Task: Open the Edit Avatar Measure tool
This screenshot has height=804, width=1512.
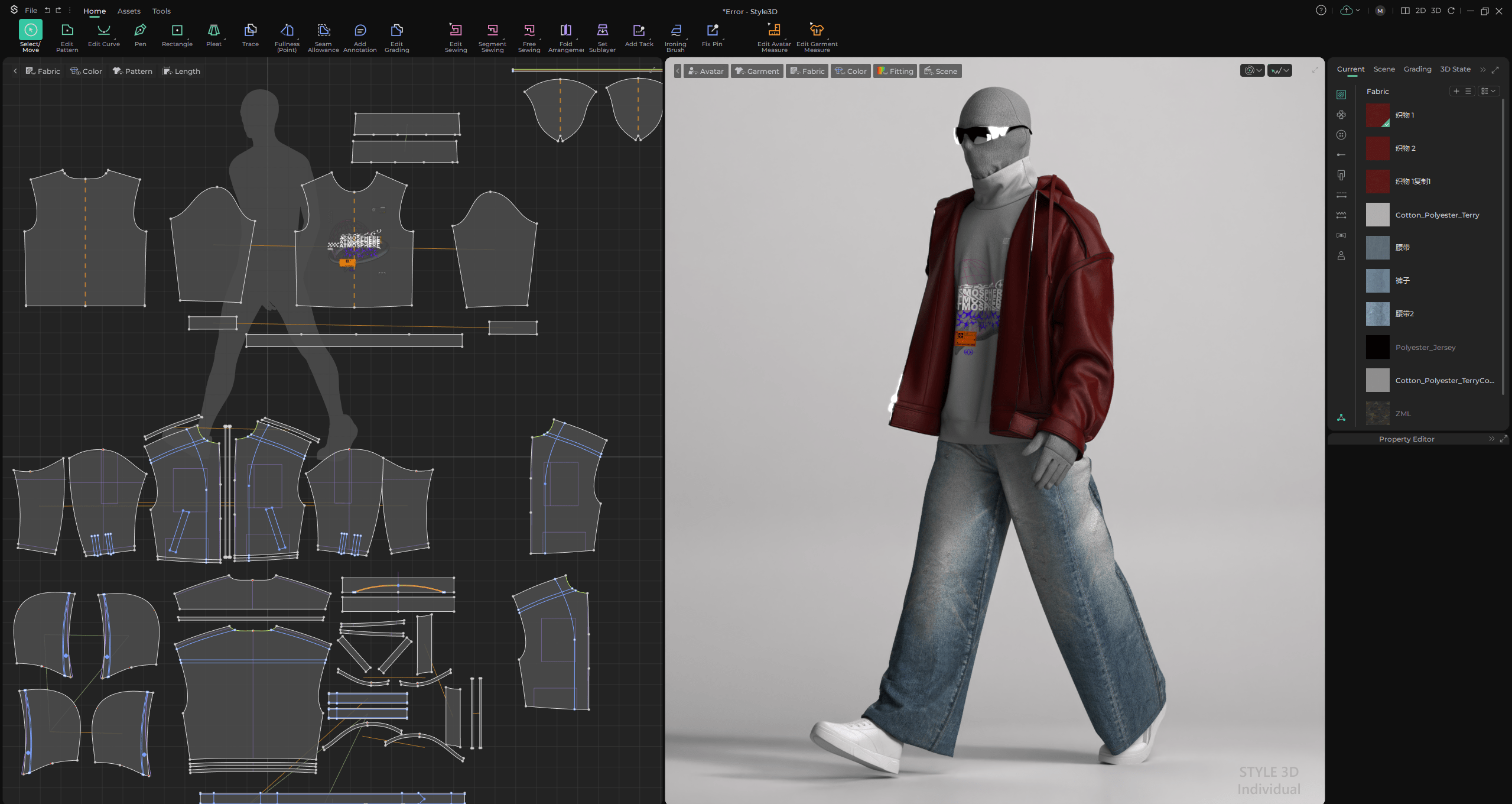Action: (773, 37)
